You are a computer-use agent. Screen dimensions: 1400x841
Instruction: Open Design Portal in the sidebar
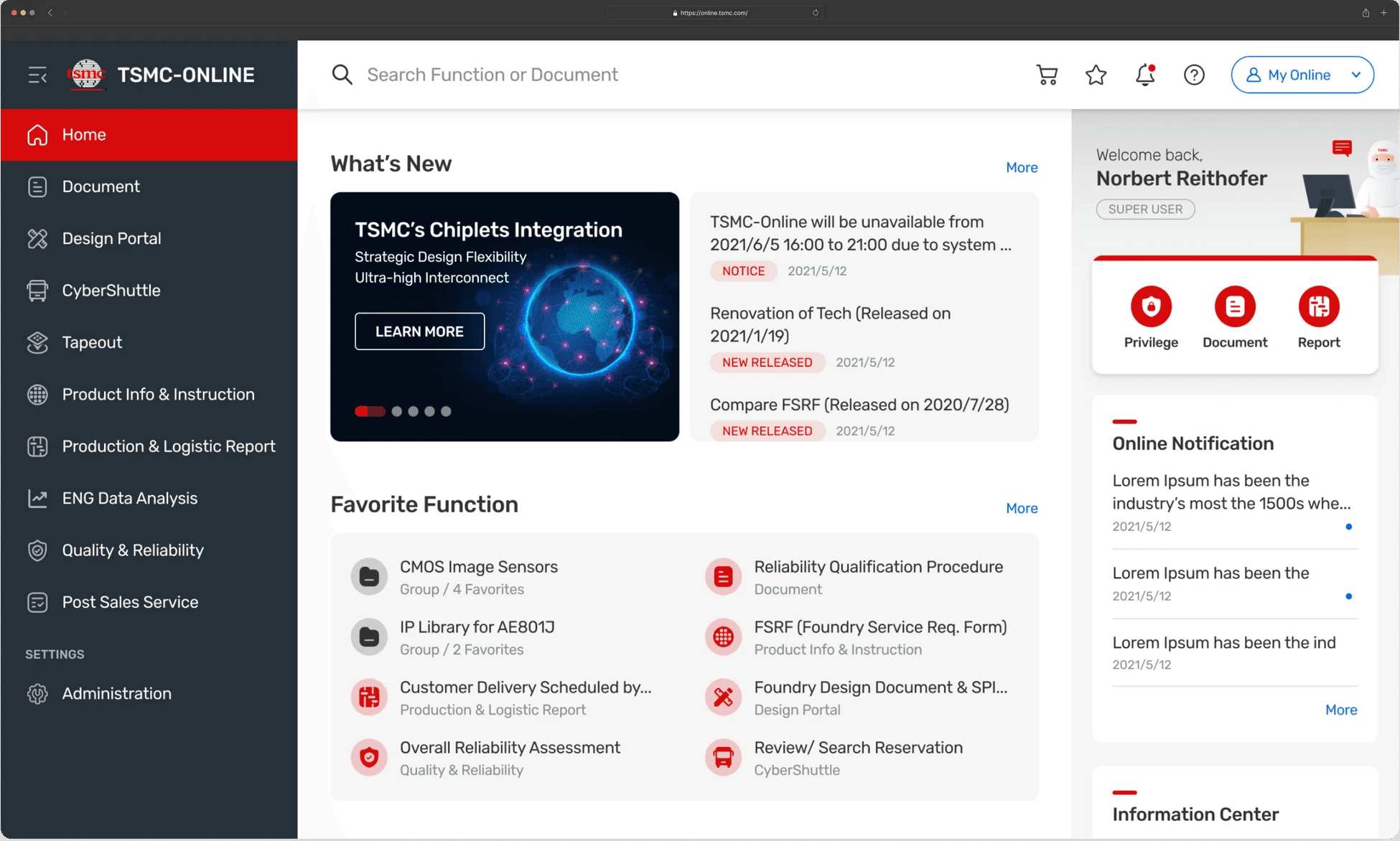click(149, 238)
